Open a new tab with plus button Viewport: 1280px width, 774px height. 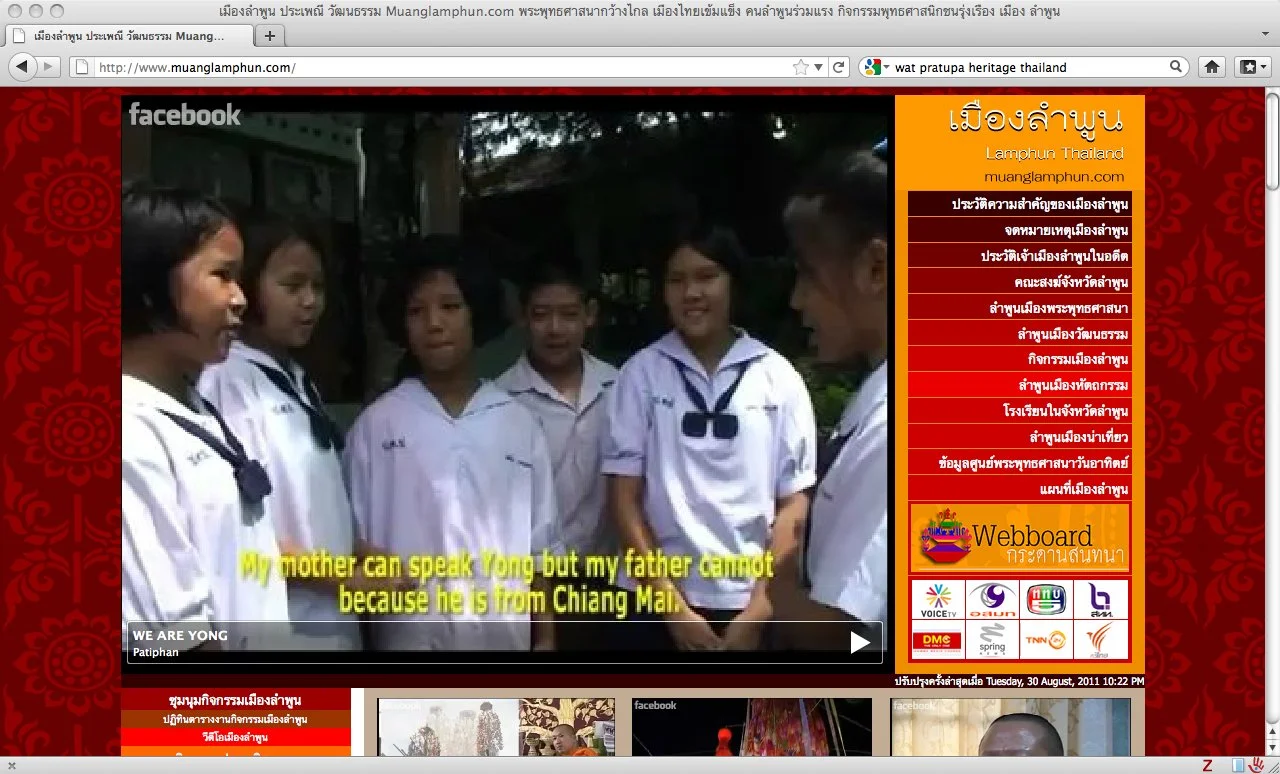coord(269,35)
